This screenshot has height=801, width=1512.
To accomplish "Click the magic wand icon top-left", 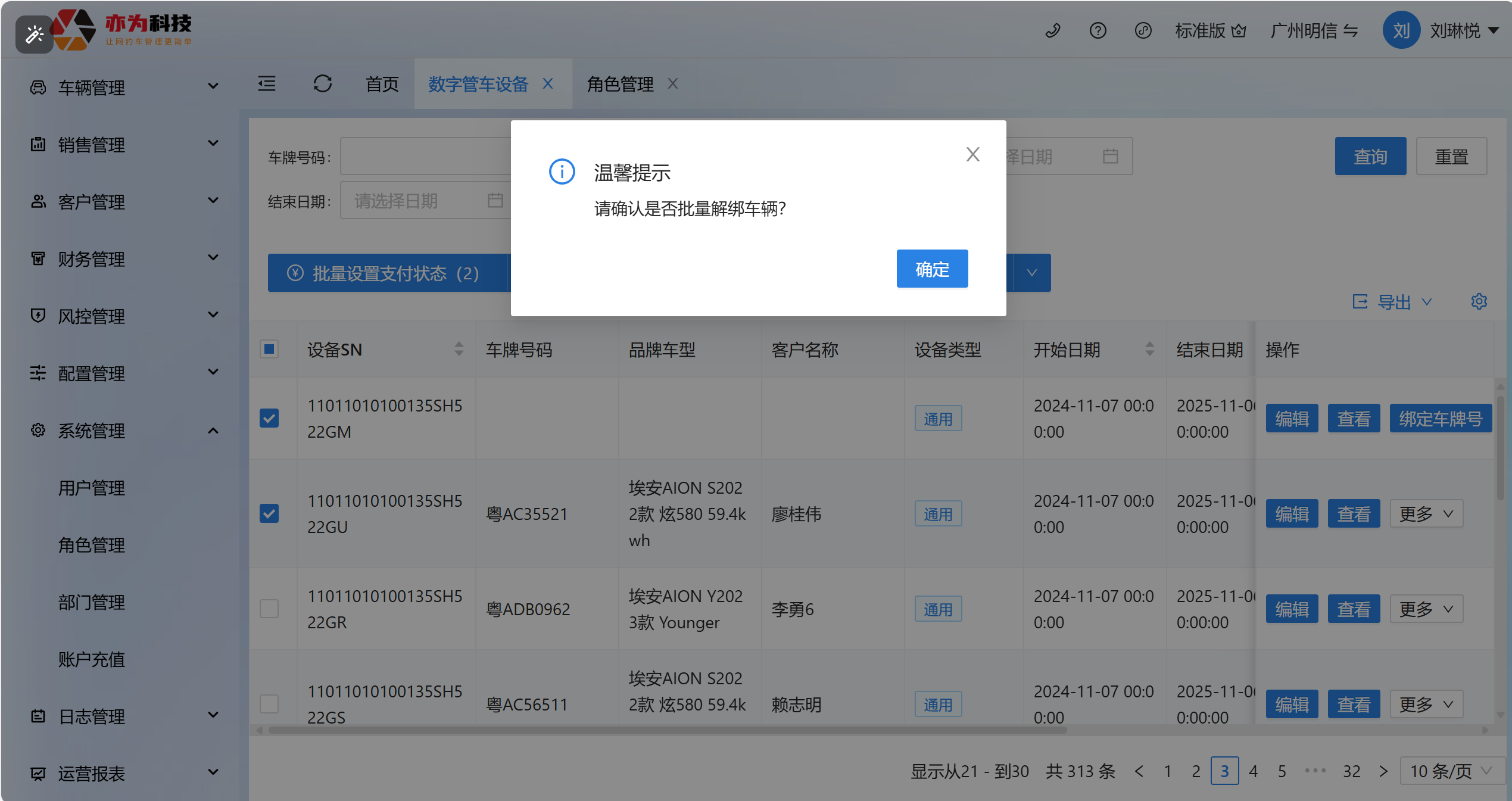I will 35,35.
